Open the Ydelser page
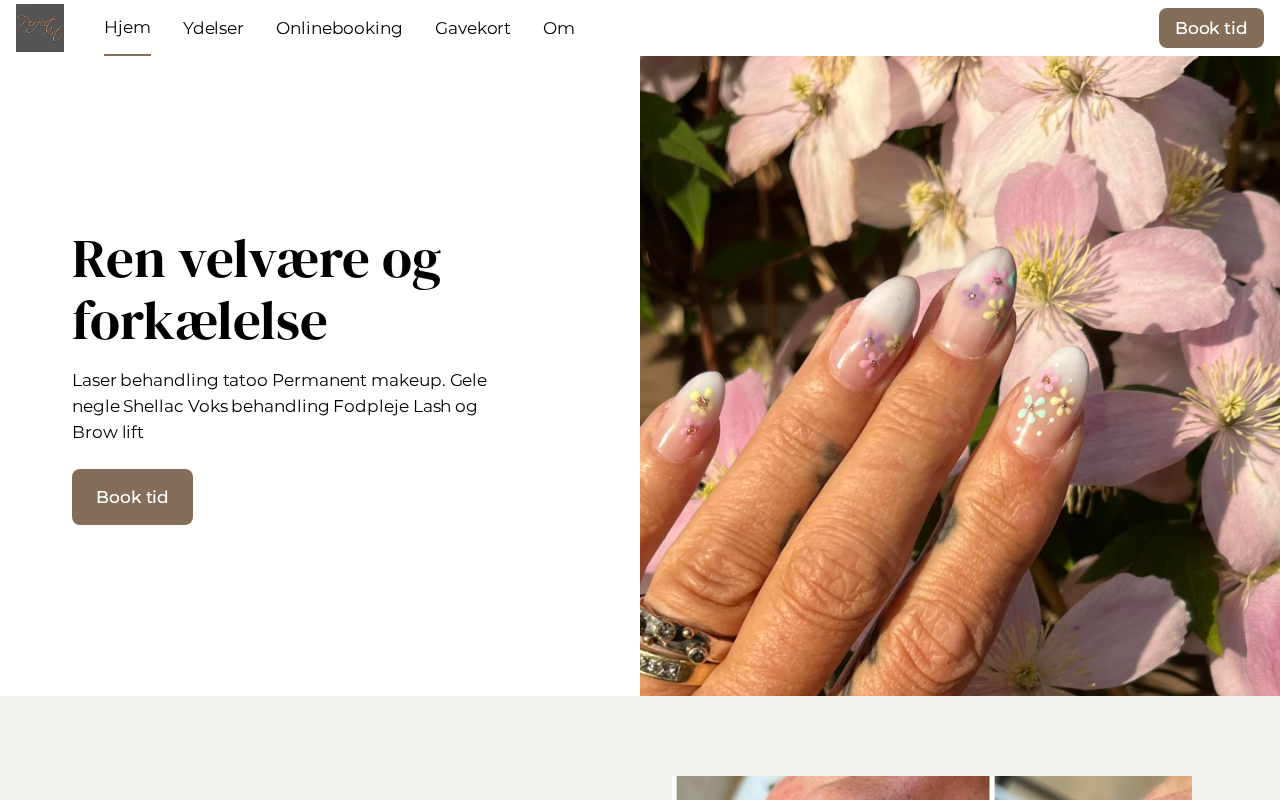The height and width of the screenshot is (800, 1280). pyautogui.click(x=213, y=28)
